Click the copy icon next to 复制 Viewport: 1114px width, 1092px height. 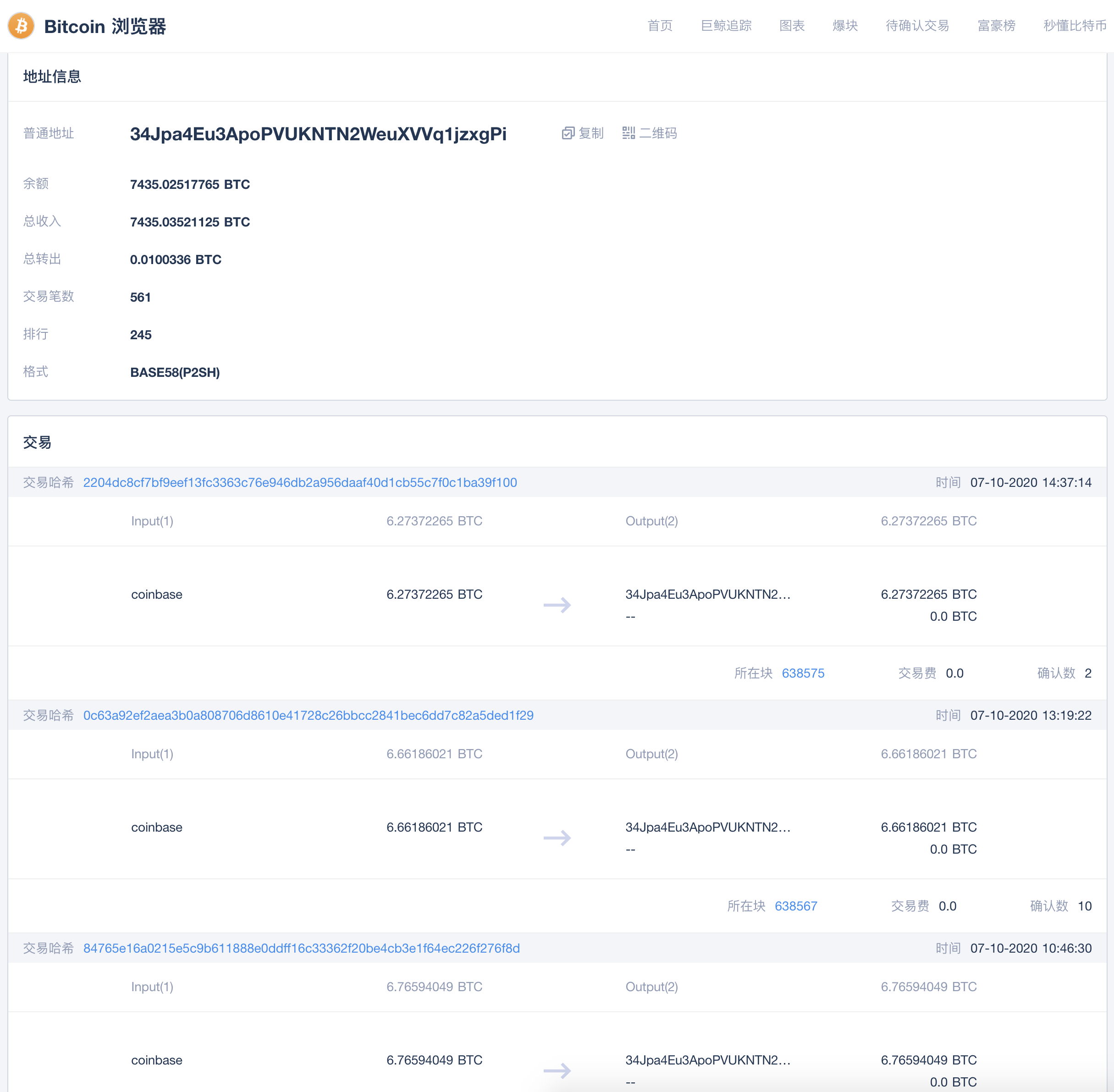click(x=568, y=133)
